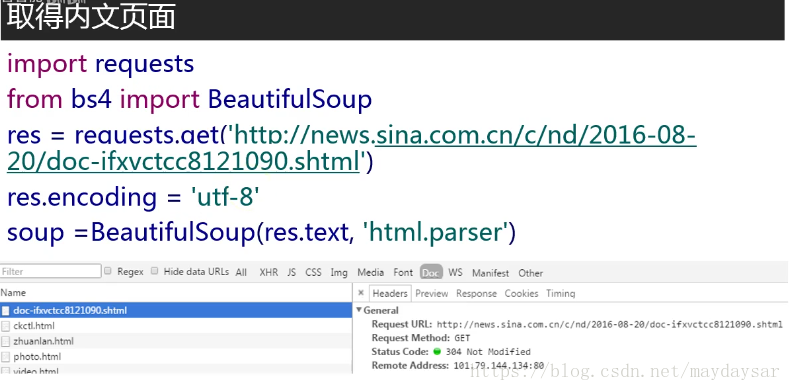This screenshot has width=791, height=391.
Task: Click file icon beside zhuanlan.html
Action: click(6, 342)
